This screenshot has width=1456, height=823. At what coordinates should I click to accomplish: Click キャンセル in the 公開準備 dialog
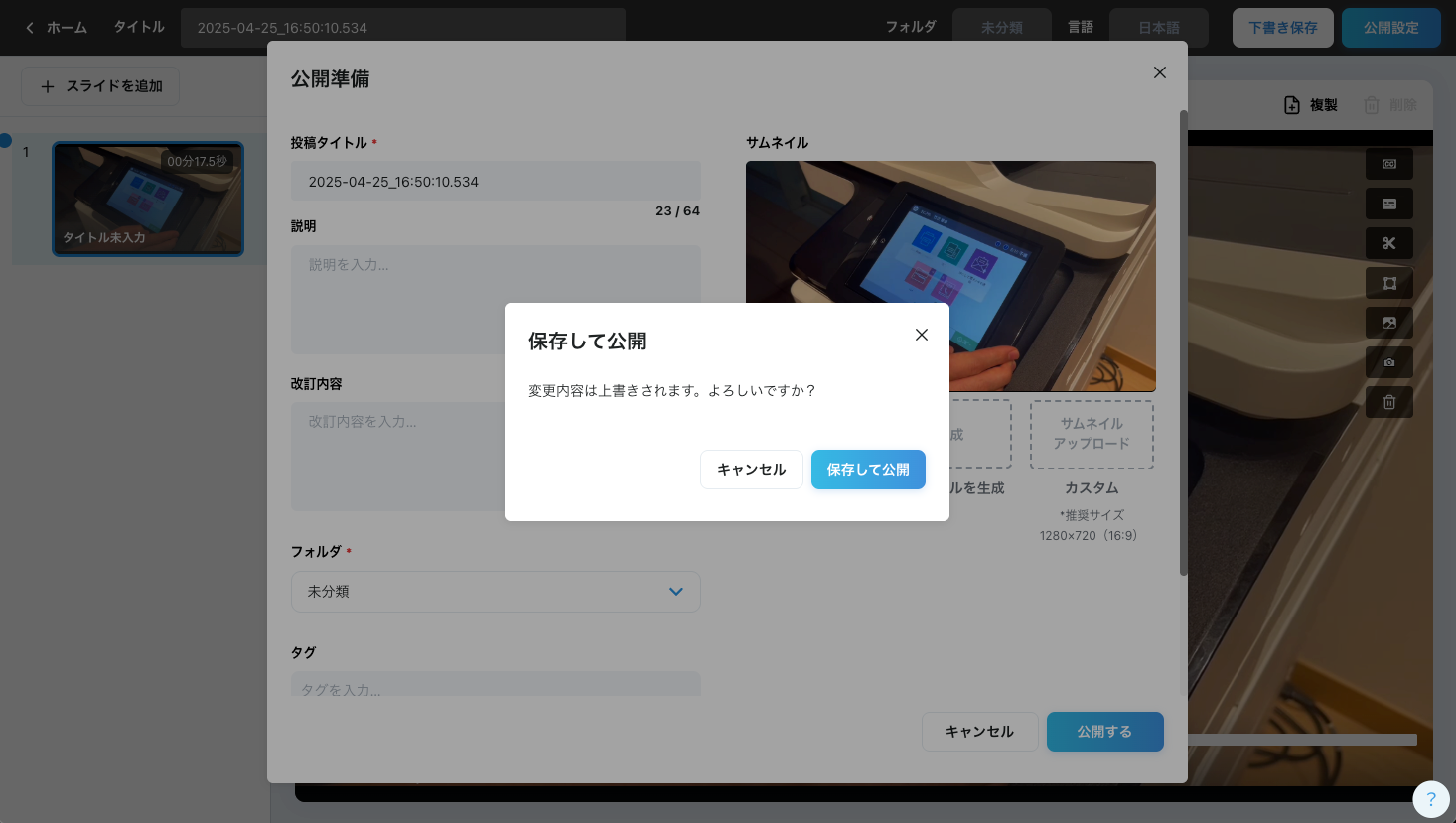[x=980, y=732]
